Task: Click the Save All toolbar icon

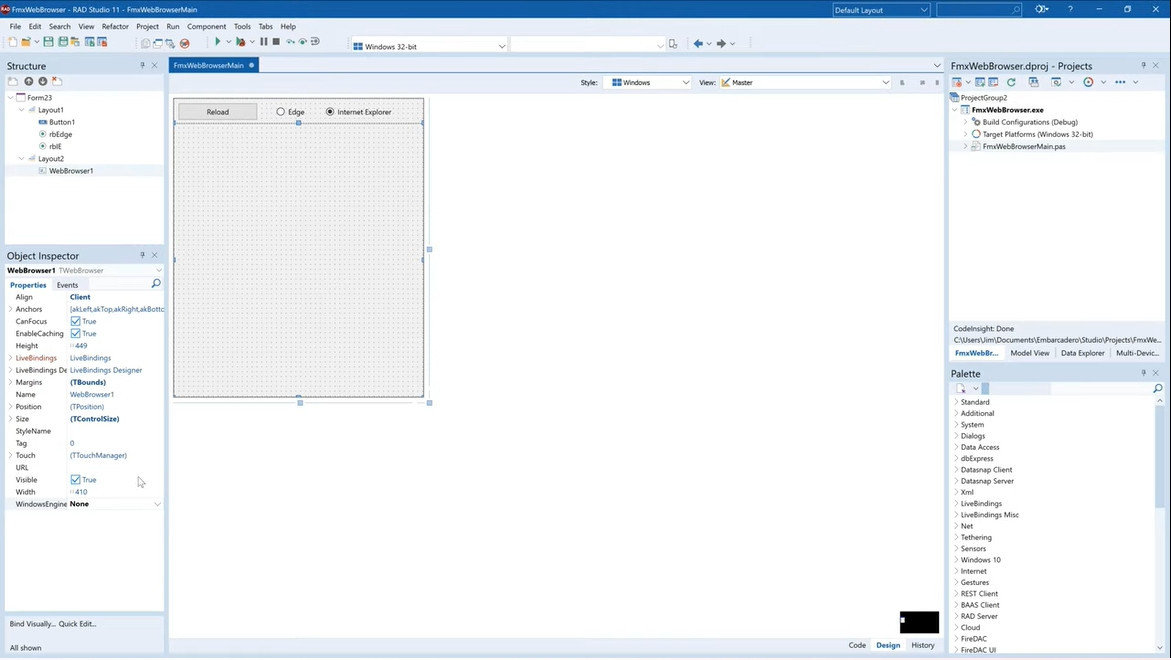Action: (x=63, y=43)
